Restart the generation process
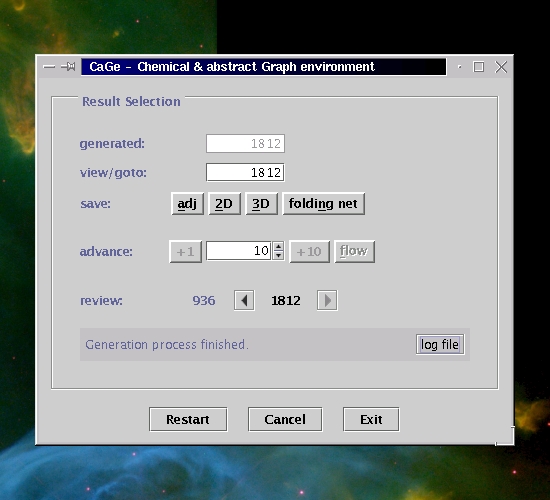The width and height of the screenshot is (550, 500). (x=188, y=419)
